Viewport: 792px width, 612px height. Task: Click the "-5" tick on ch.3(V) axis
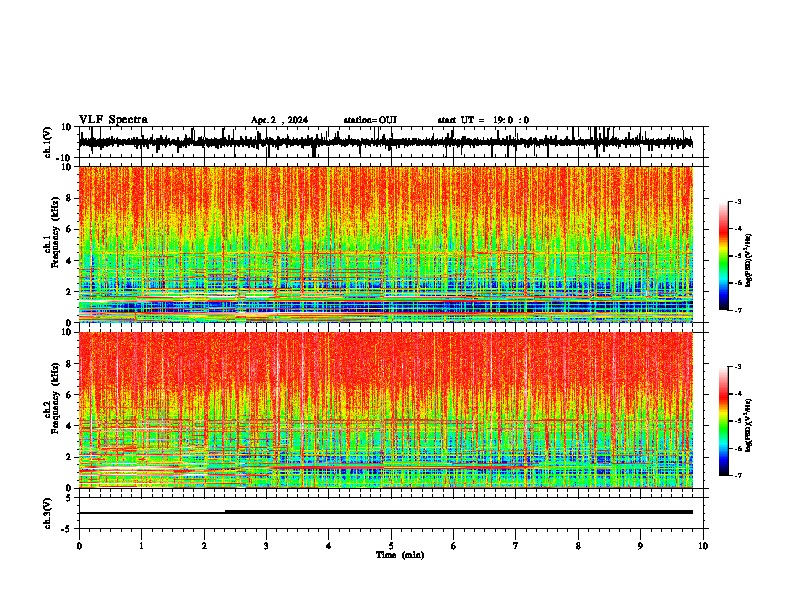pos(68,529)
